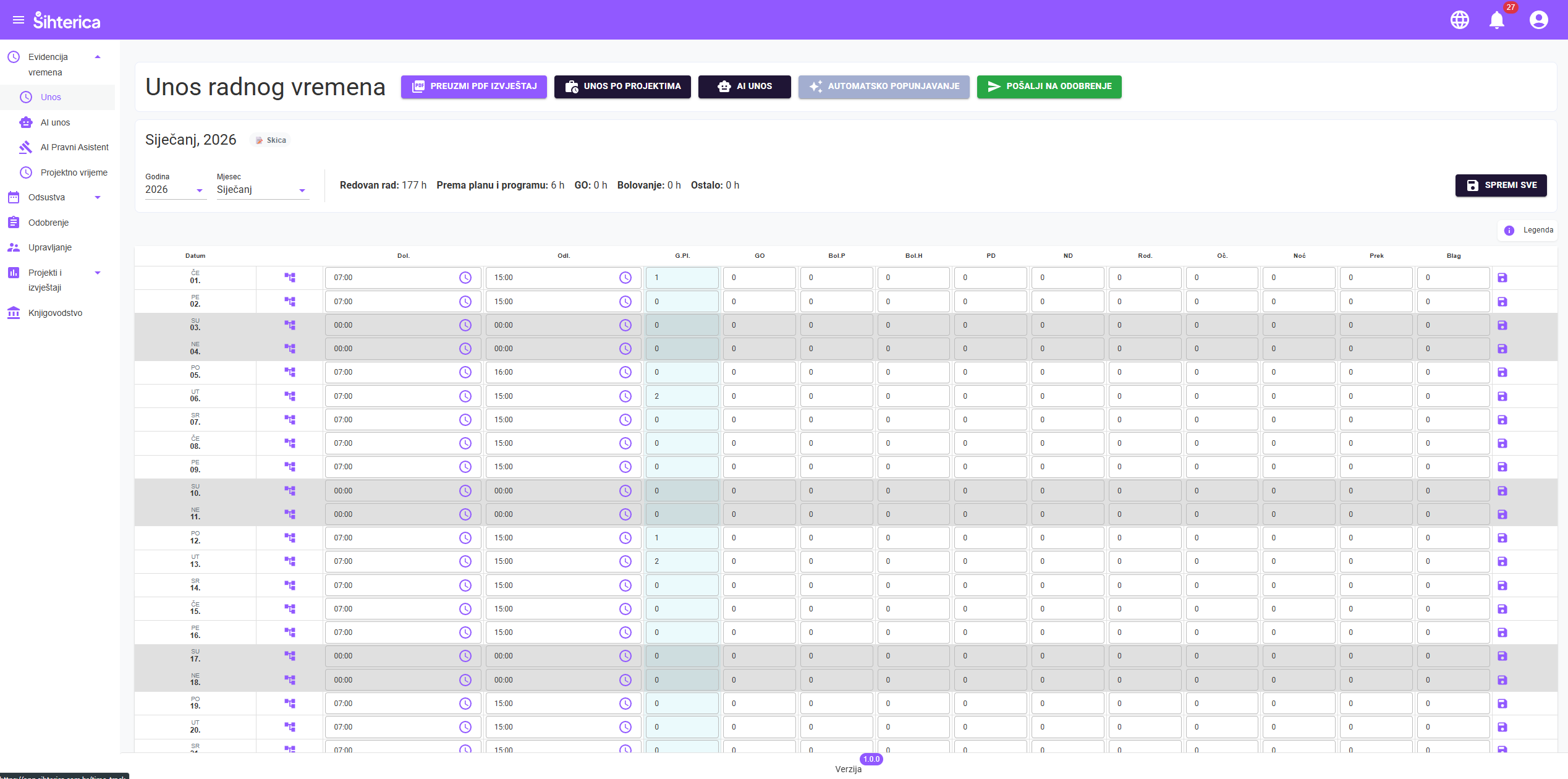Viewport: 1568px width, 779px height.
Task: Open AI Pravni Asistent menu item
Action: click(74, 147)
